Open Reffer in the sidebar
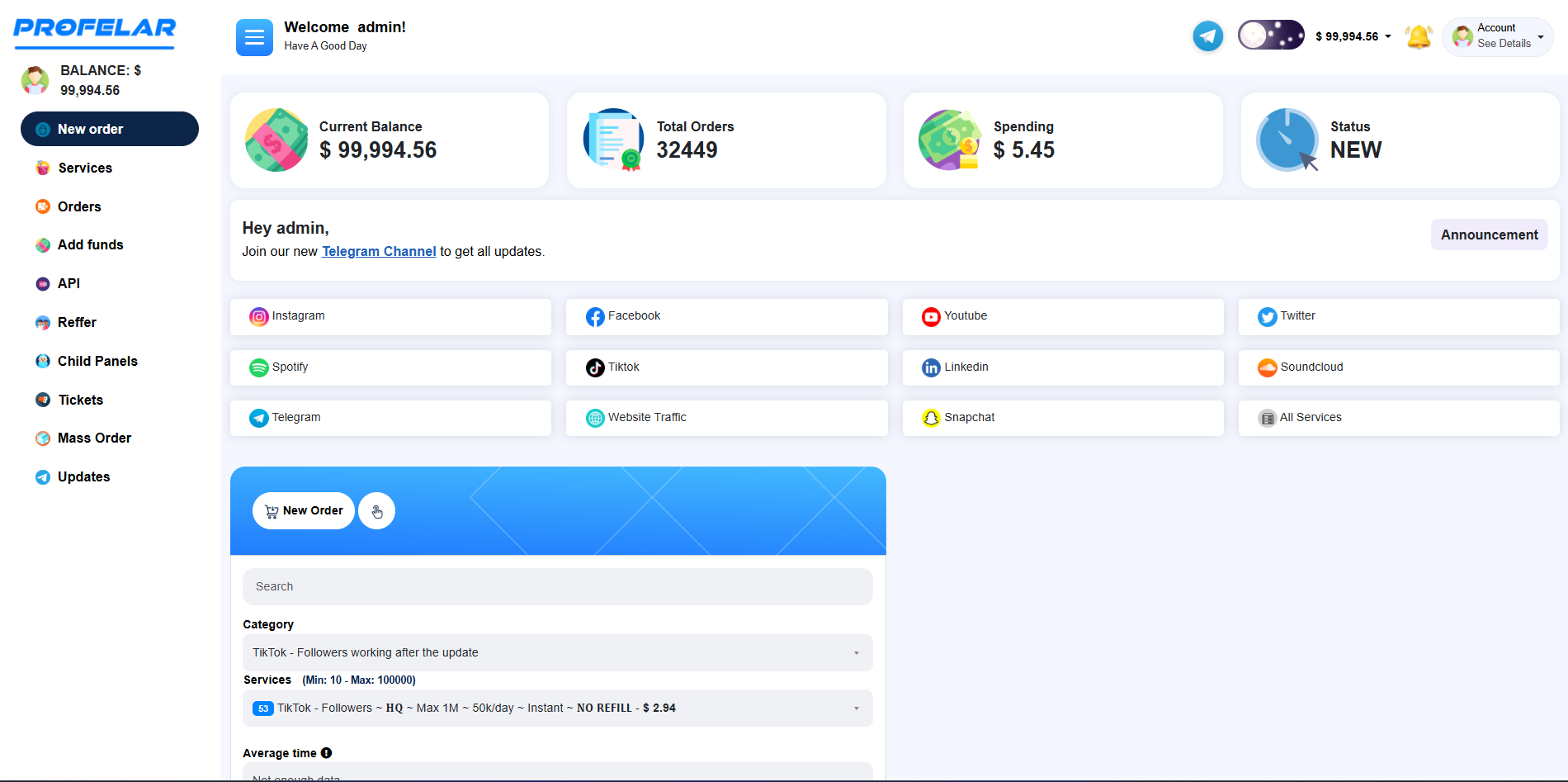Image resolution: width=1568 pixels, height=782 pixels. pos(77,322)
